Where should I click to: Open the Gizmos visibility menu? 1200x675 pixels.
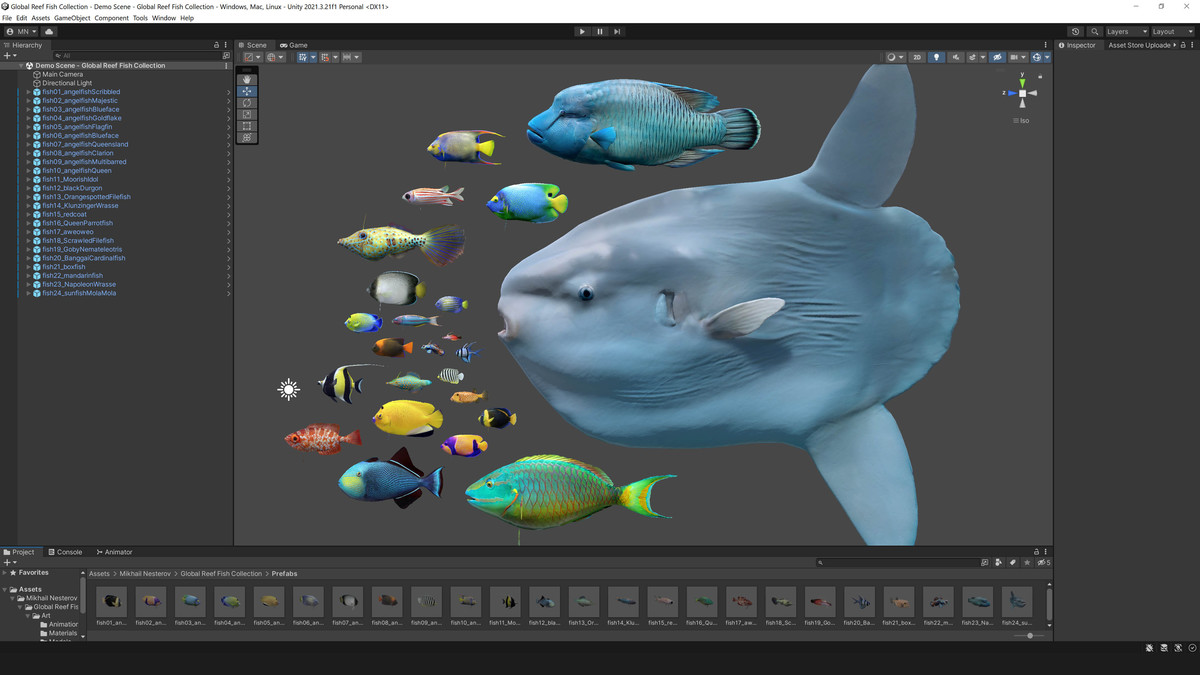coord(1047,57)
